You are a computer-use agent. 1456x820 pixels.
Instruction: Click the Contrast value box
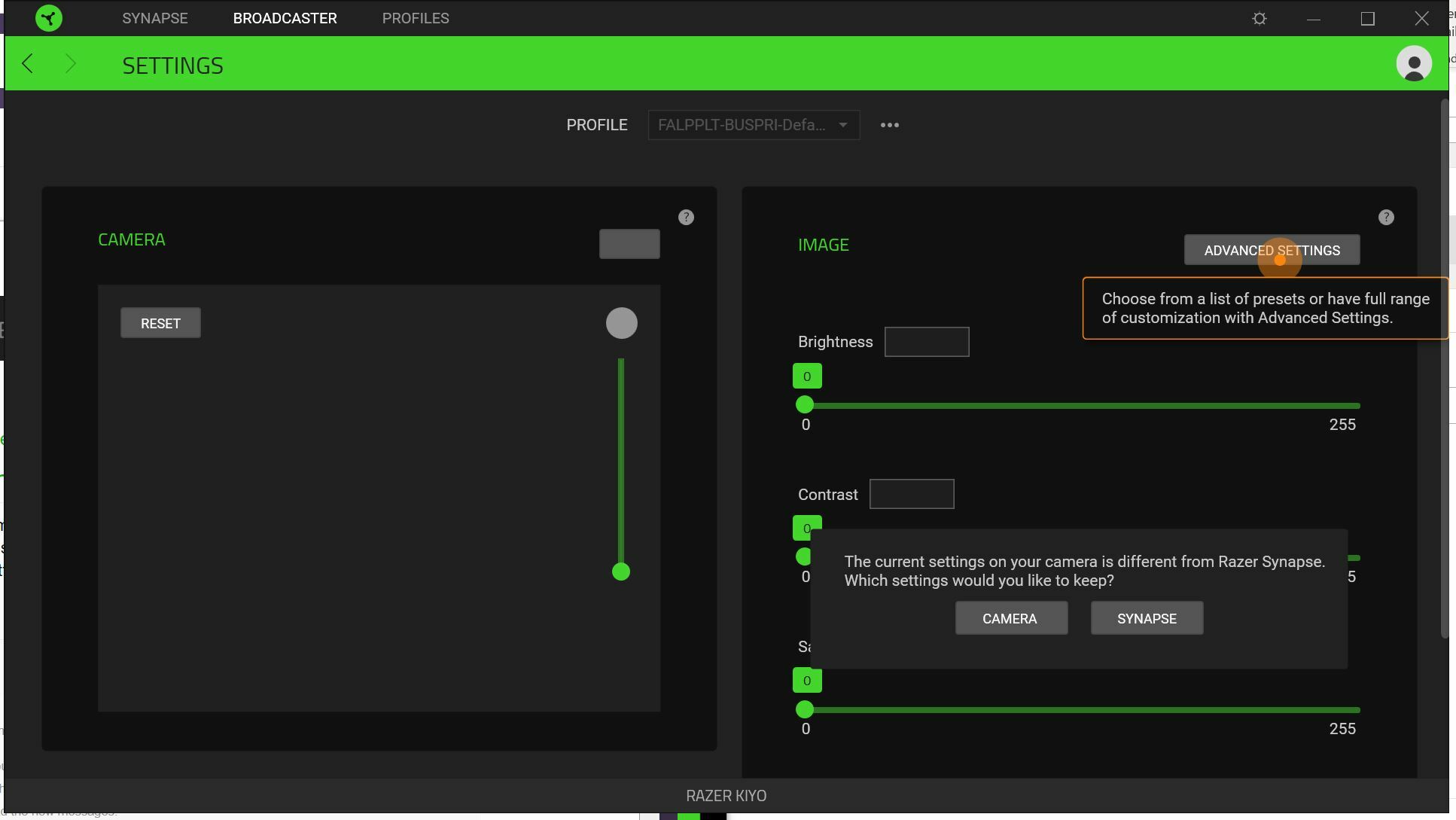[x=912, y=494]
